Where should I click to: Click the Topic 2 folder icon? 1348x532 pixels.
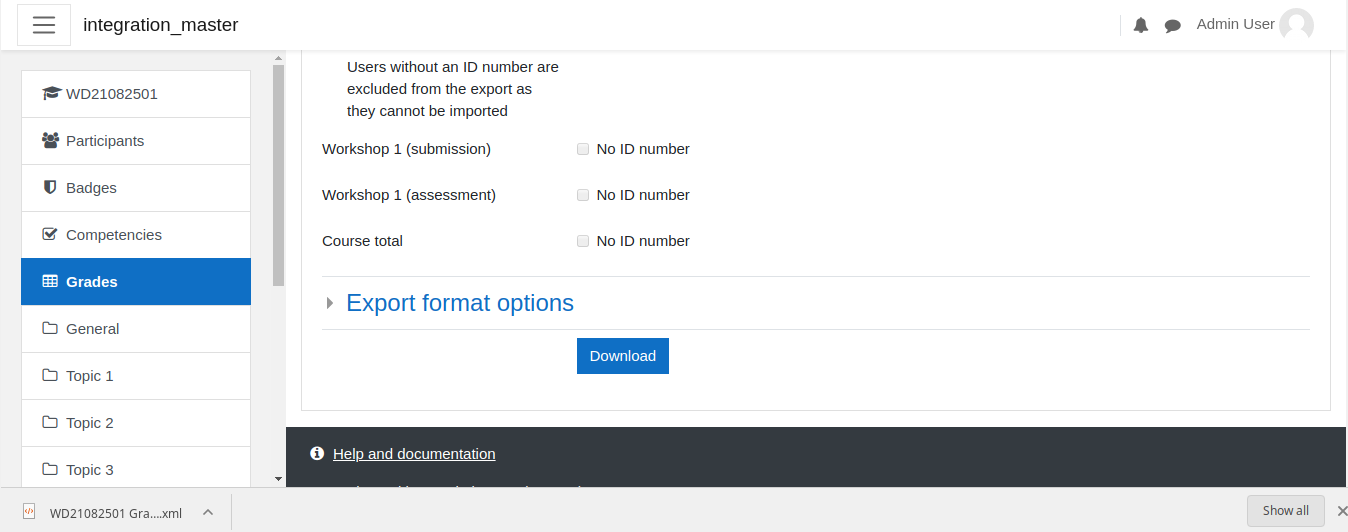click(50, 423)
